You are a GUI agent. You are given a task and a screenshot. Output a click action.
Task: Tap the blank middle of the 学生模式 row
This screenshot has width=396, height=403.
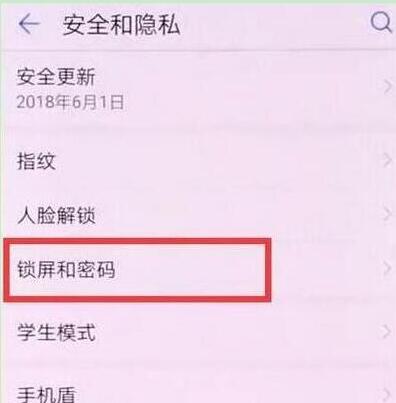238,332
